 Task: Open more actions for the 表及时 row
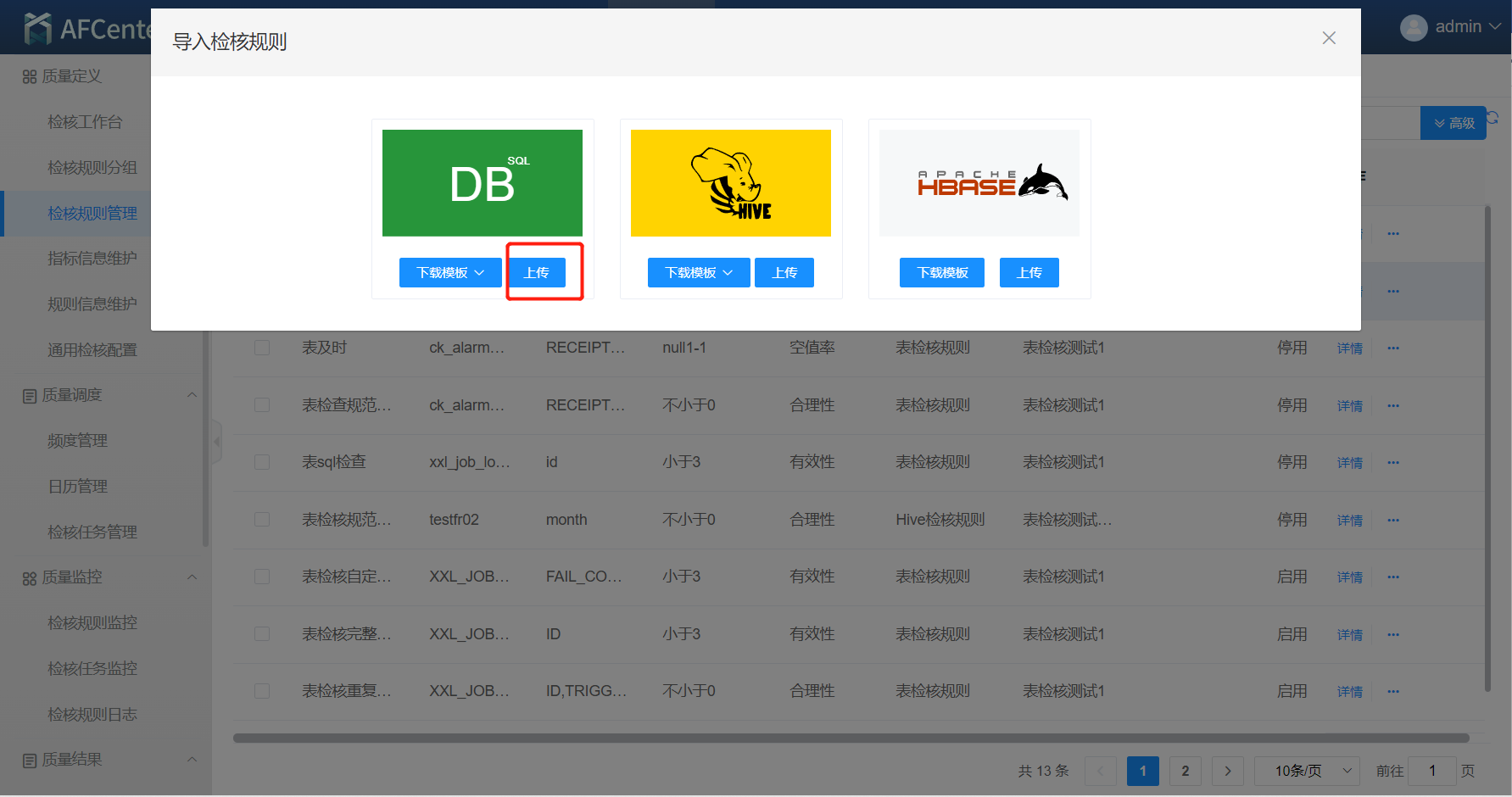coord(1393,348)
